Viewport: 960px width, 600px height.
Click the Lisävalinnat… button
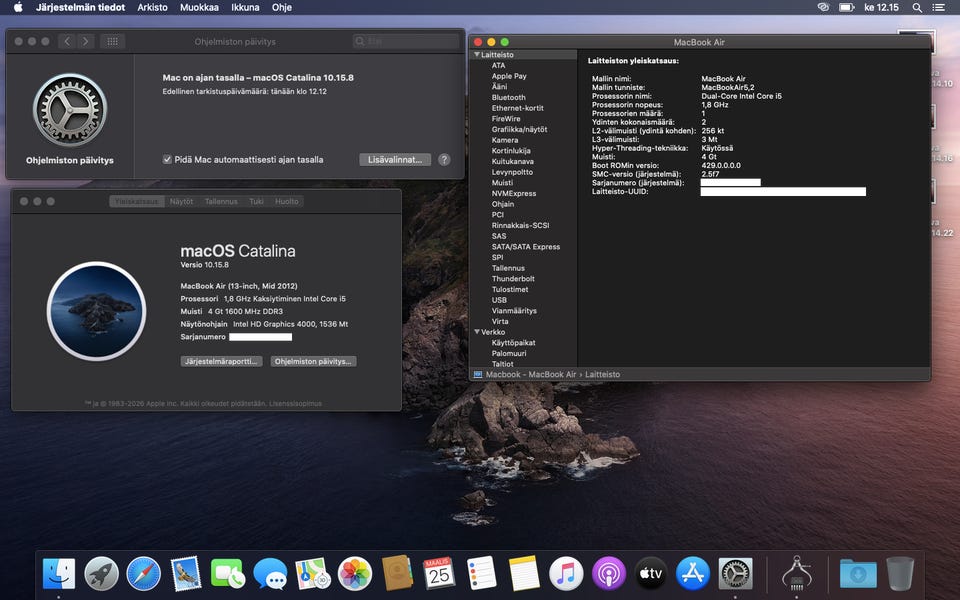point(395,160)
